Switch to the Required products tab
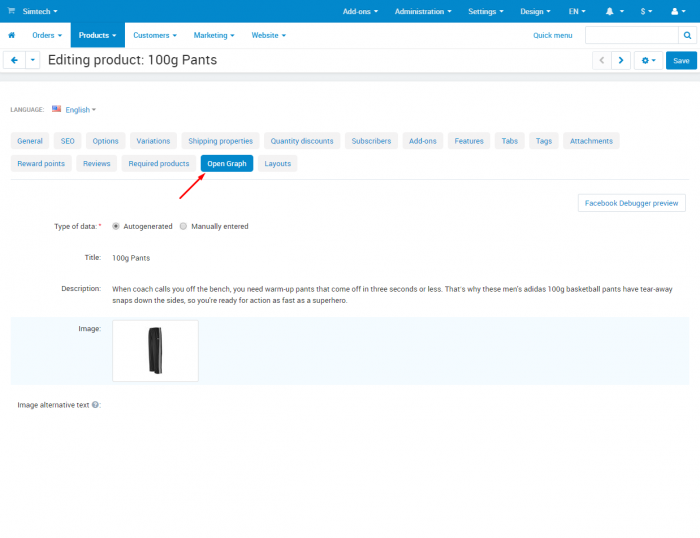Screen dimensions: 700x538 (x=158, y=163)
